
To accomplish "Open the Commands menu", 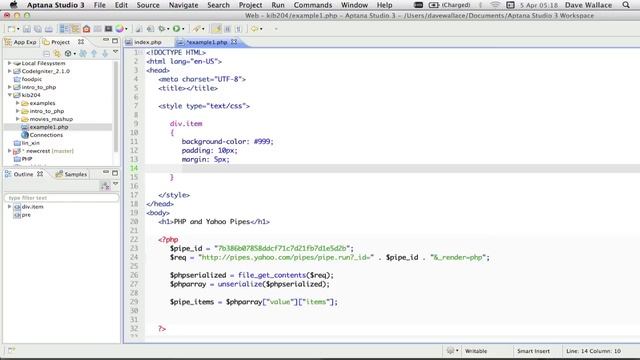I will [x=313, y=5].
